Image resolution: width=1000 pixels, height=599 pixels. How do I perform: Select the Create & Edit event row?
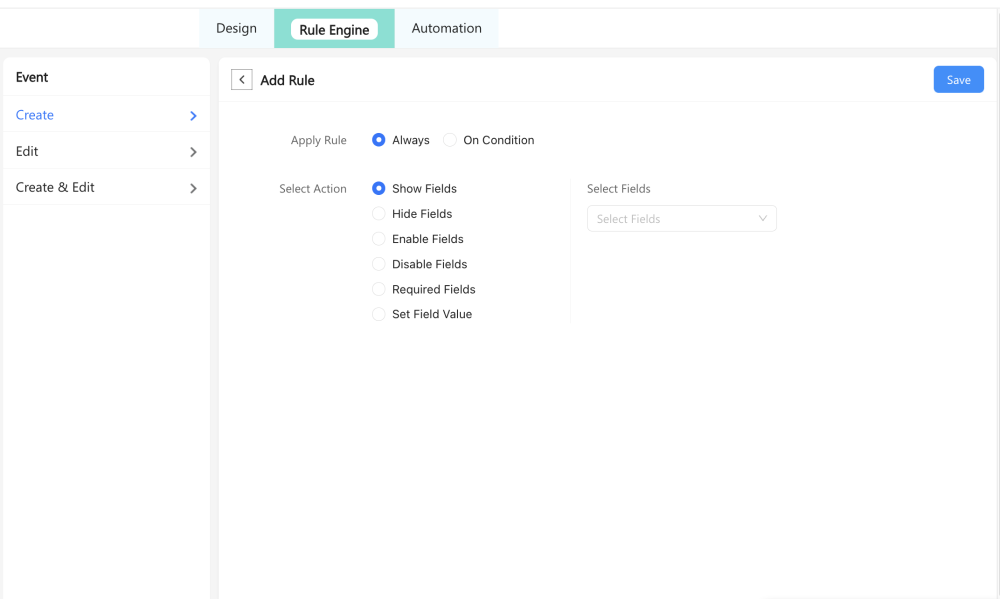(x=107, y=188)
